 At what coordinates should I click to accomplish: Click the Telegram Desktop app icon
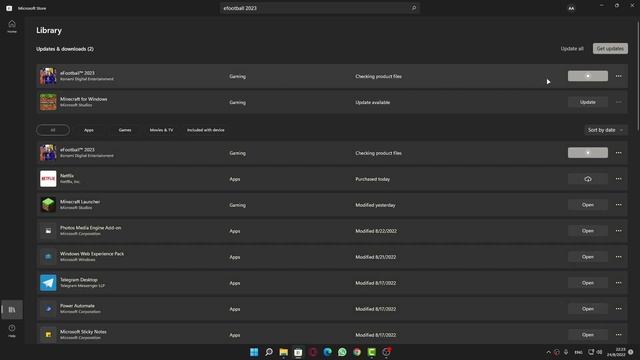point(48,283)
